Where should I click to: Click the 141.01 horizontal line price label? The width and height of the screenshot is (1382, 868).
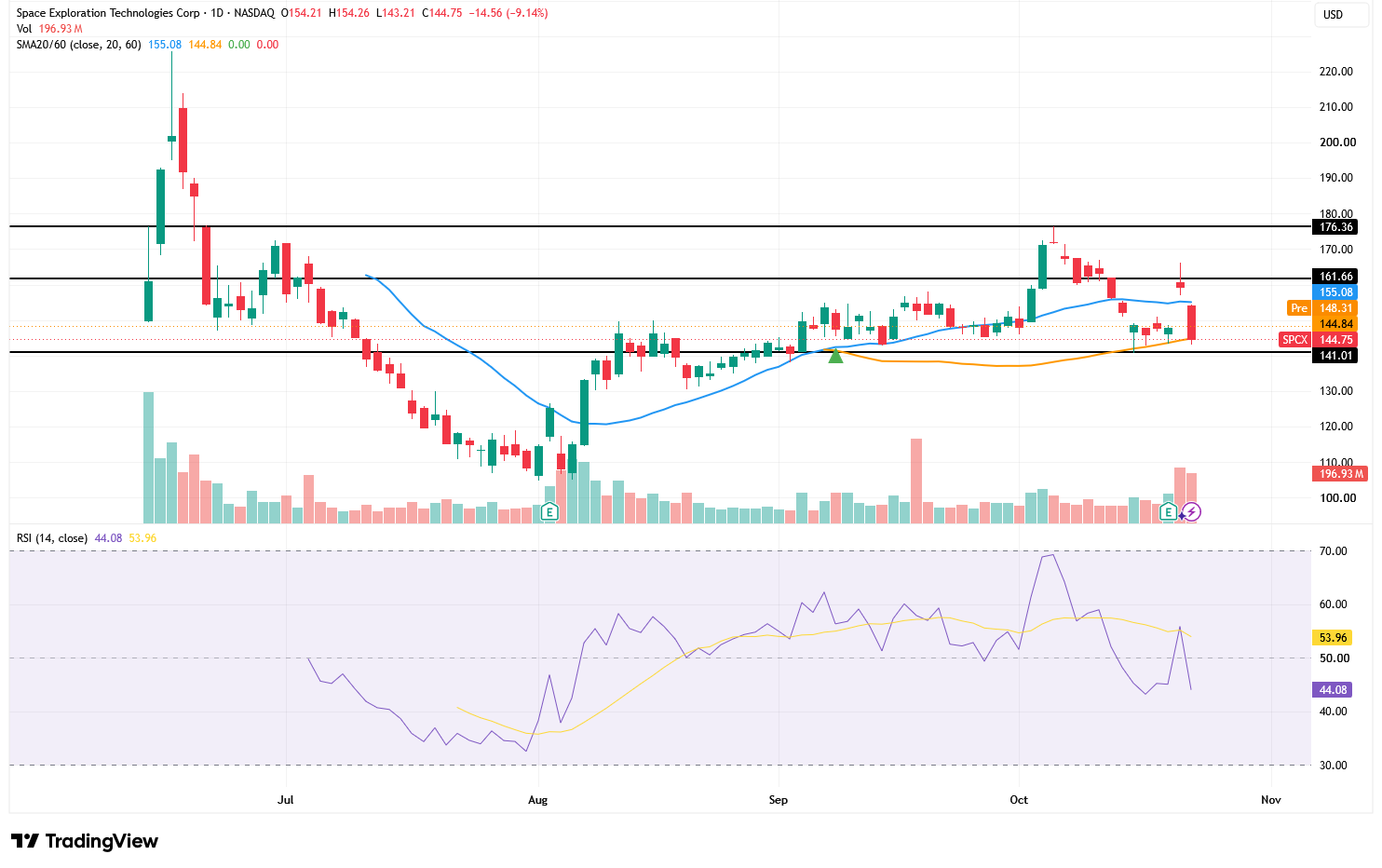pos(1335,356)
